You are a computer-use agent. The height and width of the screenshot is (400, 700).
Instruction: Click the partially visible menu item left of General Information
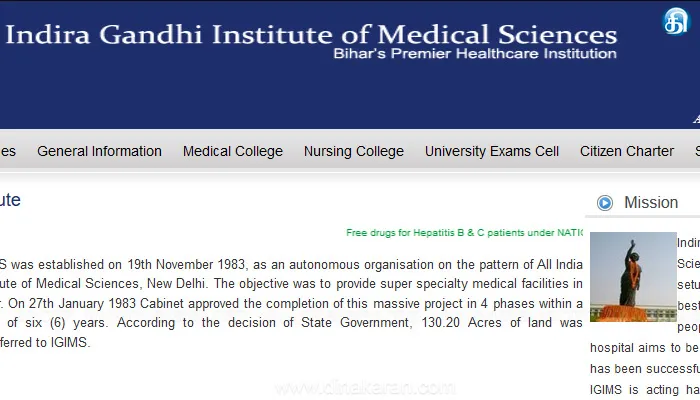(8, 151)
